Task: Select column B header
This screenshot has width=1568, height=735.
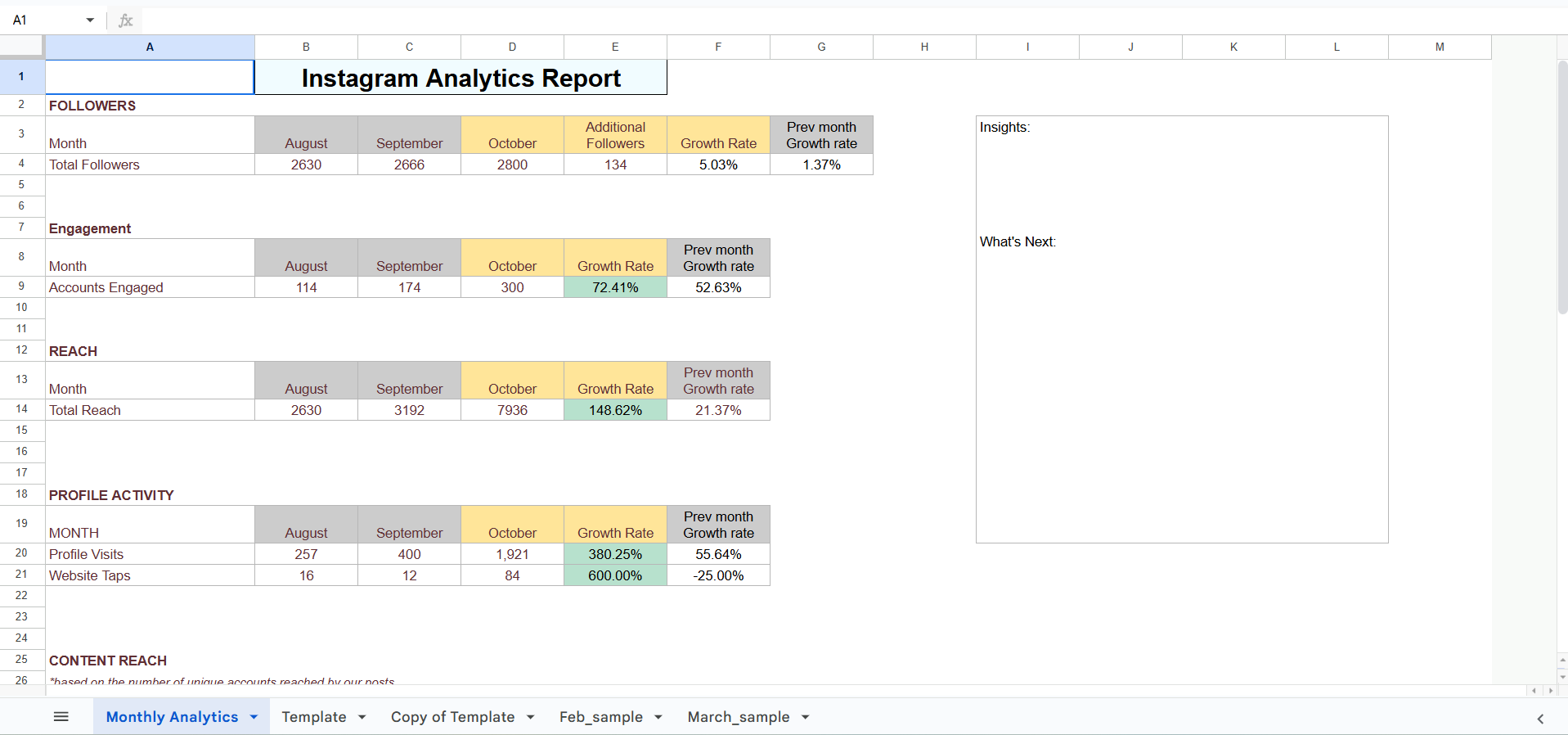Action: 306,47
